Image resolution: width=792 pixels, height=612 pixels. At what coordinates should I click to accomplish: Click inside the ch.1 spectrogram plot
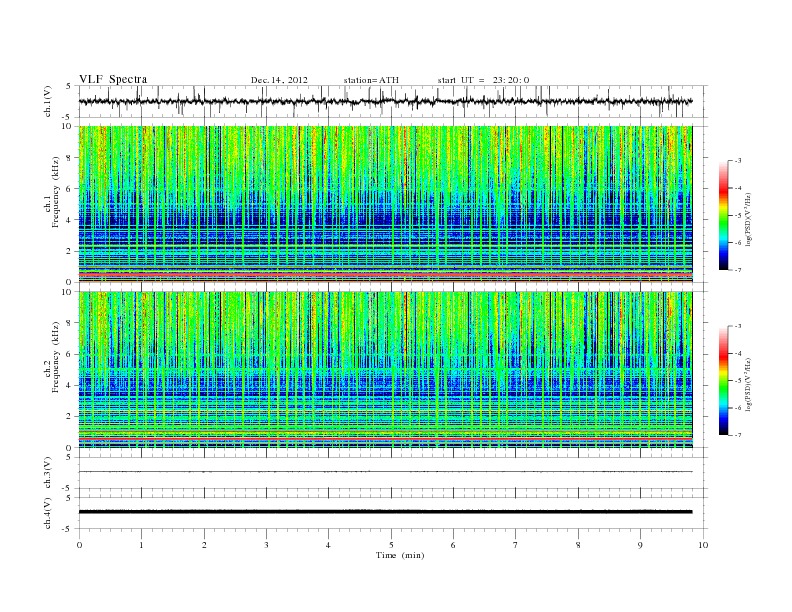(385, 204)
